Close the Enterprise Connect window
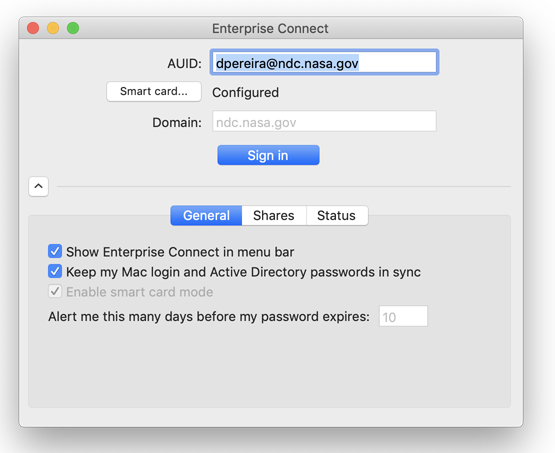Image resolution: width=555 pixels, height=453 pixels. pos(33,28)
